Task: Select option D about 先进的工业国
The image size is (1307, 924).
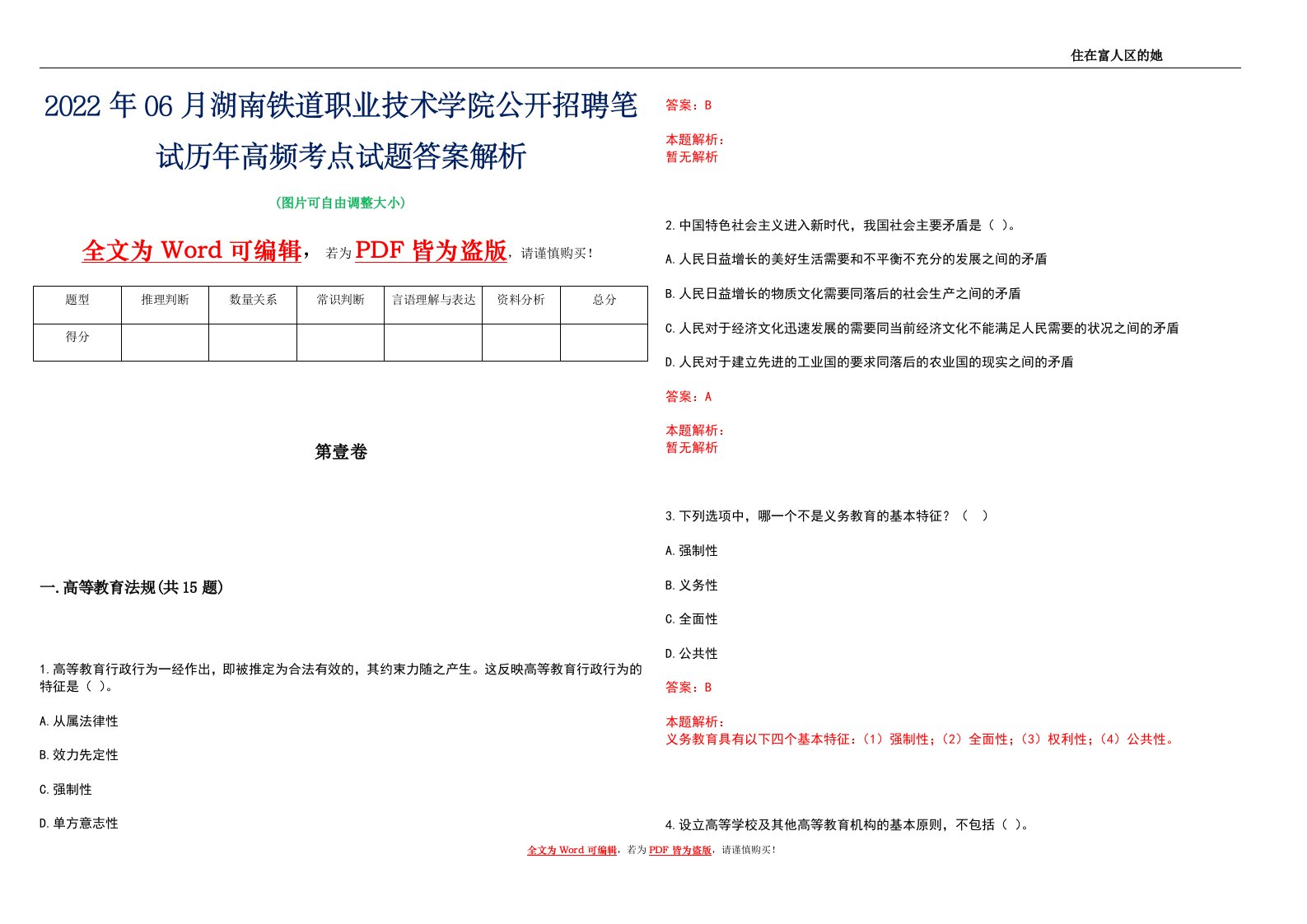Action: pyautogui.click(x=870, y=362)
